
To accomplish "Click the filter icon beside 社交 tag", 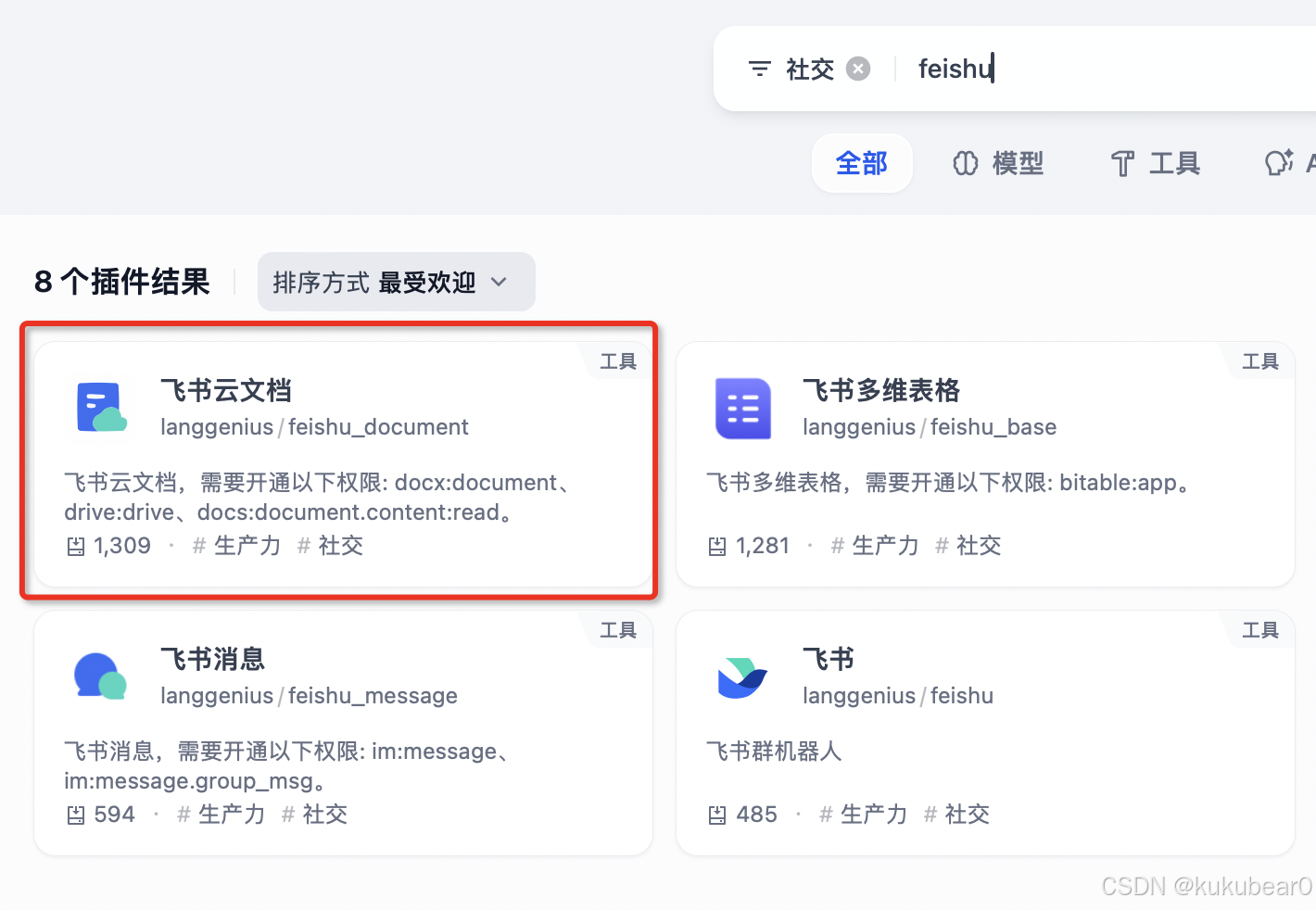I will [x=760, y=70].
